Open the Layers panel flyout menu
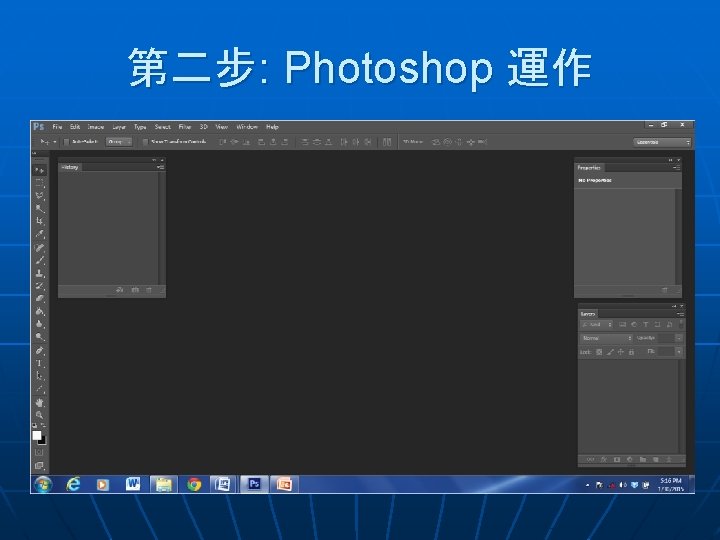This screenshot has width=720, height=540. point(680,314)
